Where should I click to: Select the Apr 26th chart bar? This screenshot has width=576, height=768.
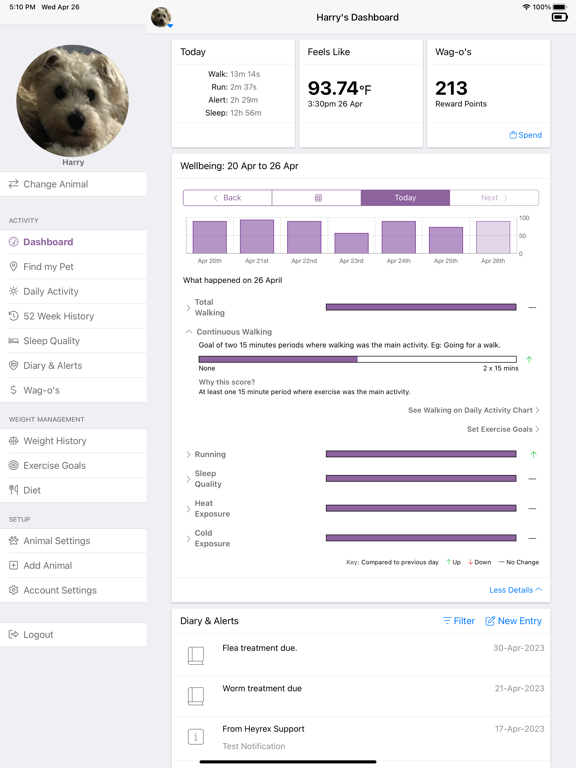pos(493,237)
